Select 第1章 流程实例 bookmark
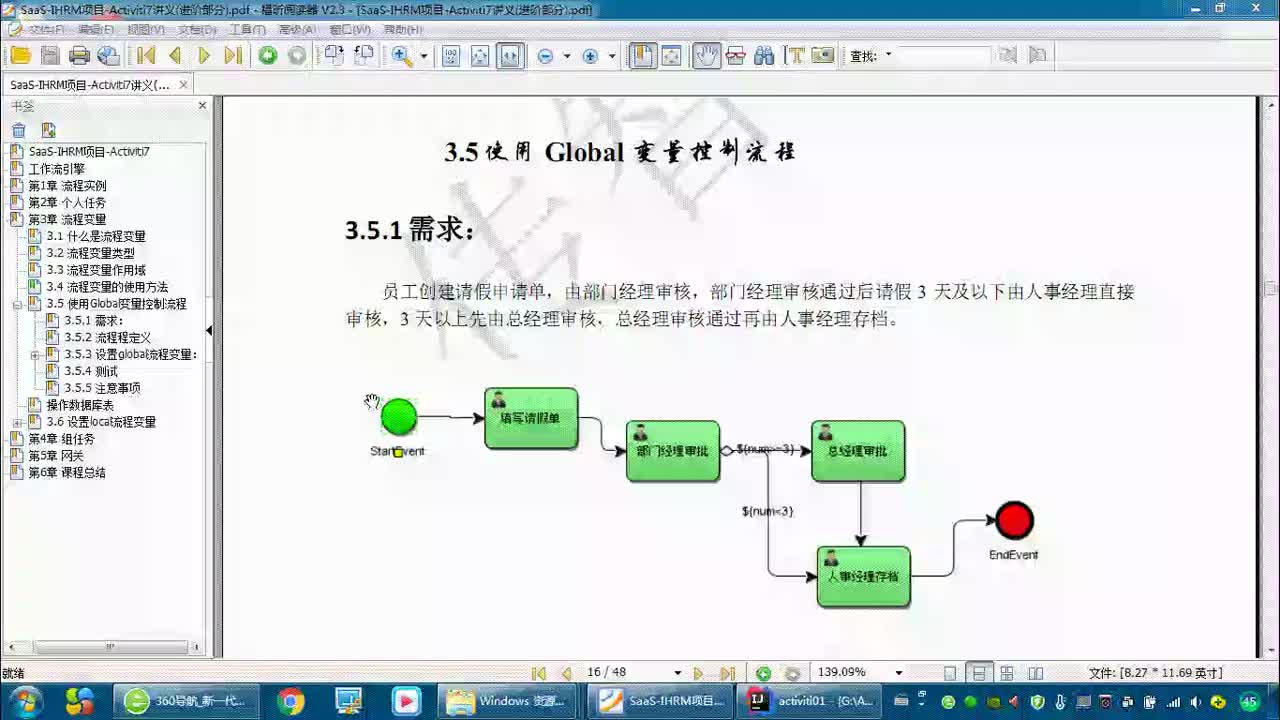The height and width of the screenshot is (720, 1280). point(67,185)
